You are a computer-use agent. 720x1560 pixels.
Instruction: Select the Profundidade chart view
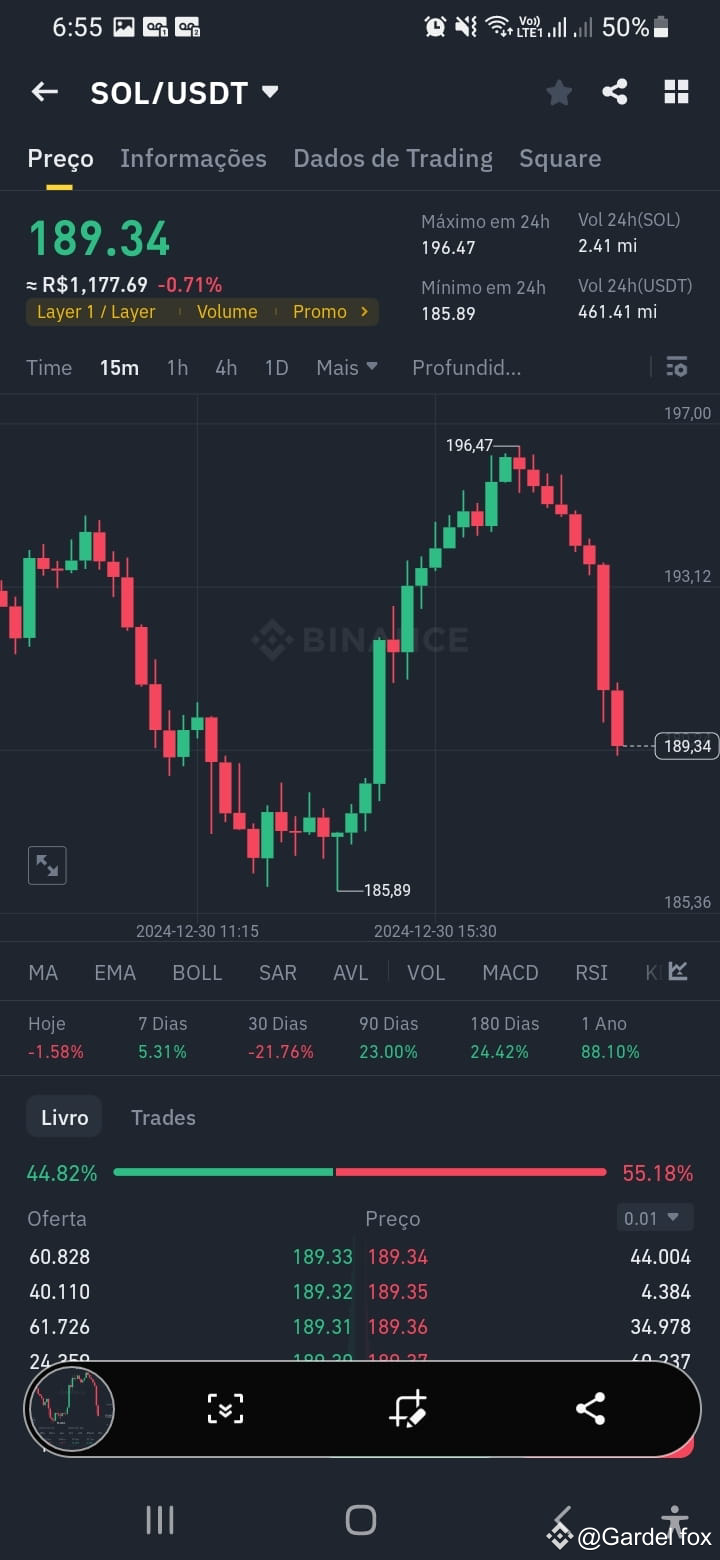[466, 368]
